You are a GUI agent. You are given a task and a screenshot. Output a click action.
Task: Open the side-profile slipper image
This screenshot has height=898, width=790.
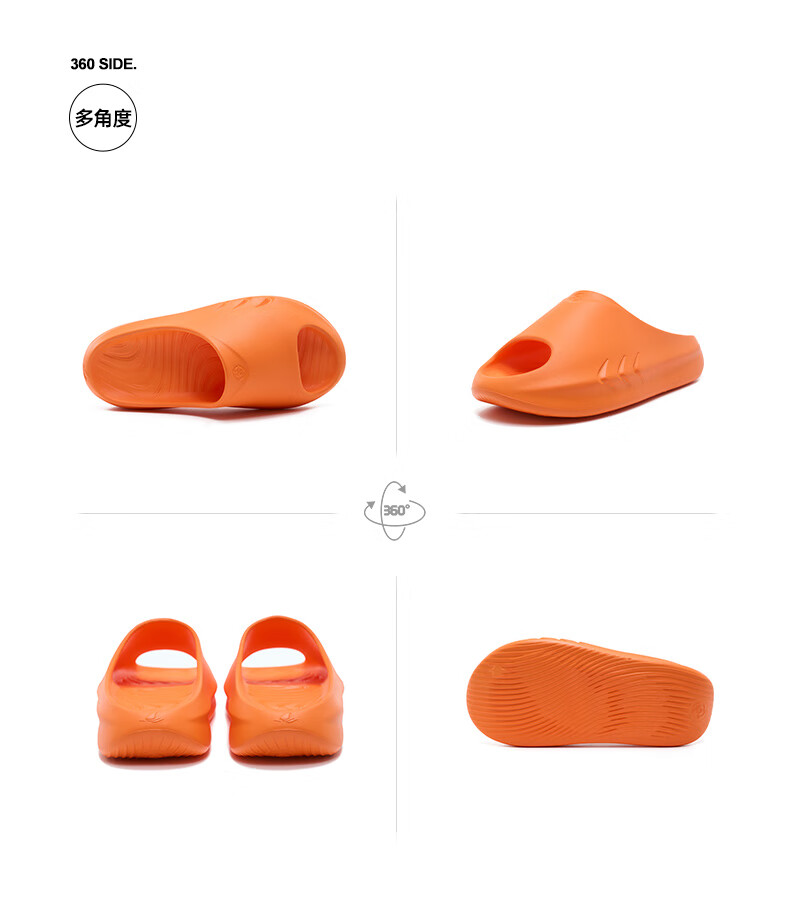click(x=587, y=355)
